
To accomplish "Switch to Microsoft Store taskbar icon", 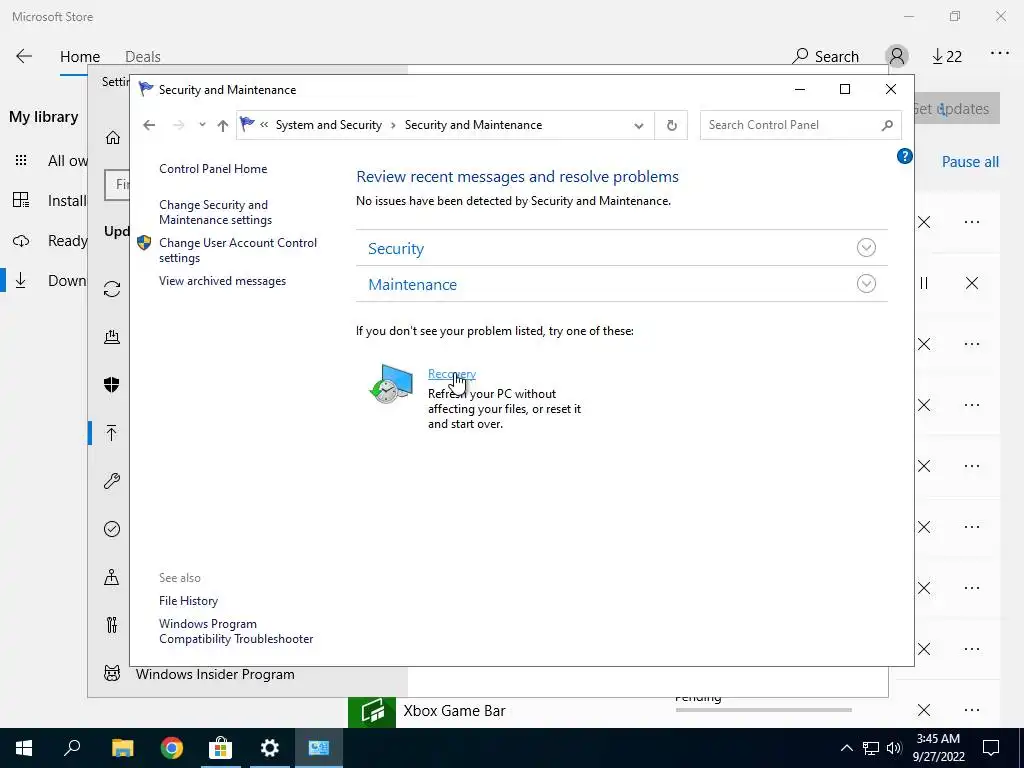I will (221, 748).
